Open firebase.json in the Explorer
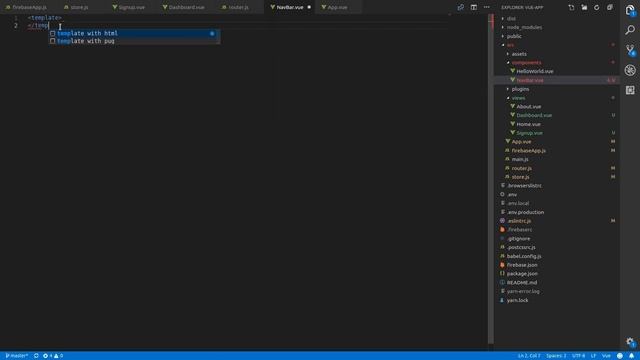This screenshot has width=640, height=360. [522, 265]
